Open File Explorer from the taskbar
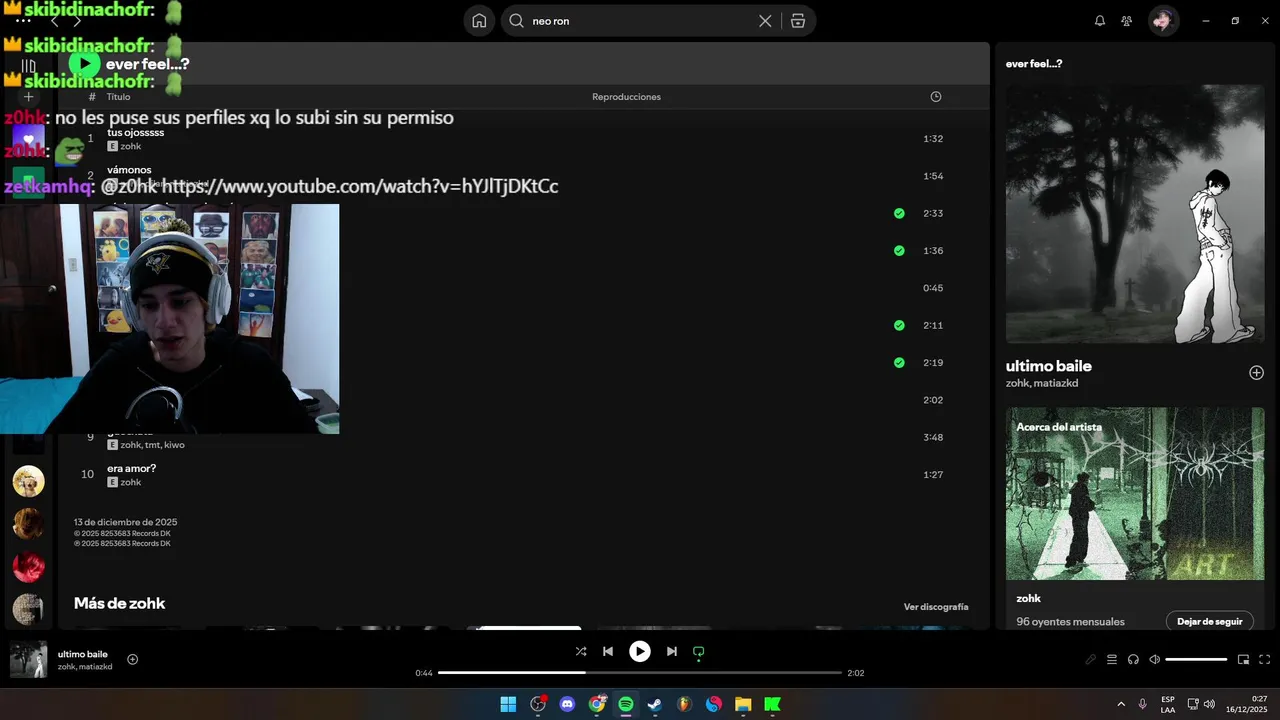Screen dimensions: 1280x720 tap(743, 704)
